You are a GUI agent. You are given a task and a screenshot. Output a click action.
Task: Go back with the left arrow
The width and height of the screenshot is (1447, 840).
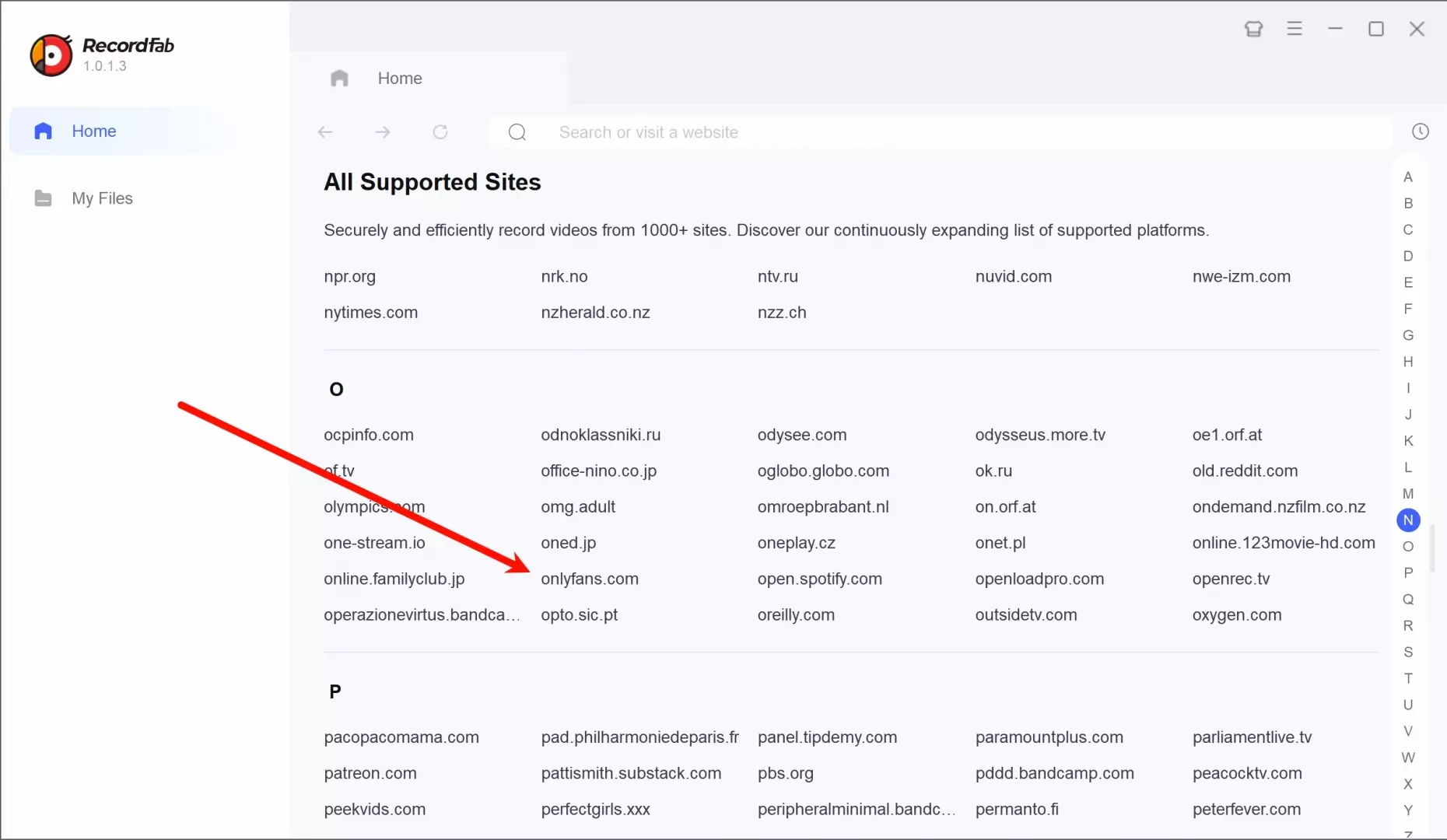[x=325, y=132]
